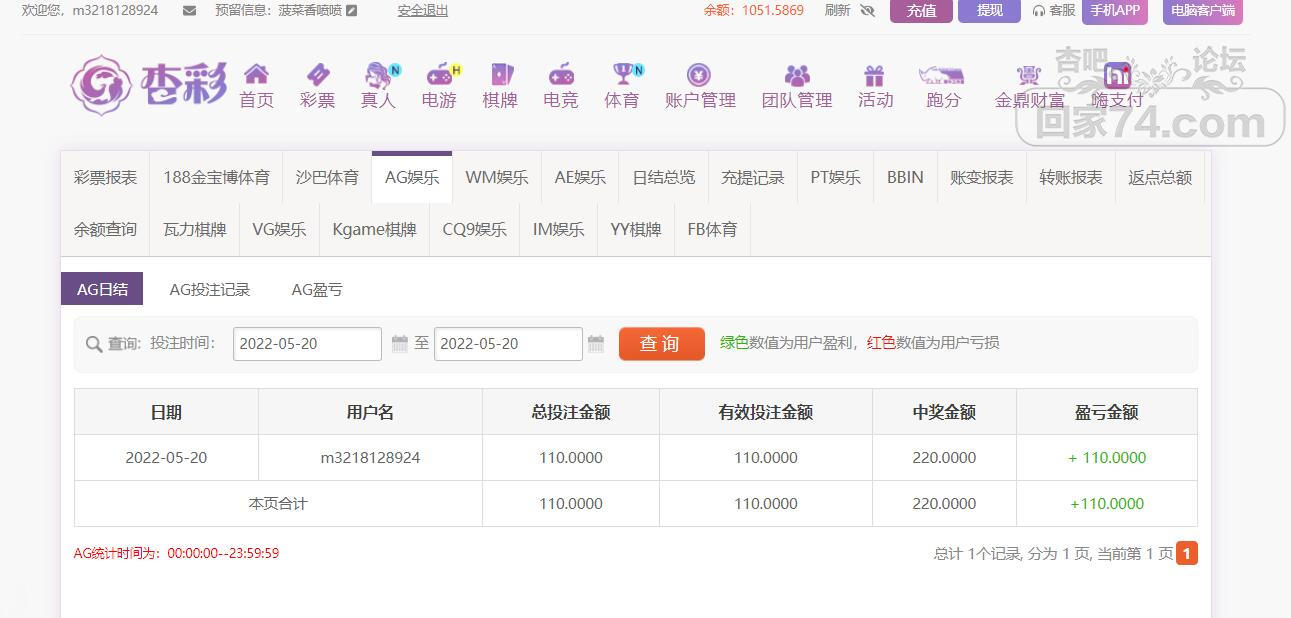
Task: Open the lottery 彩票 icon
Action: 317,75
